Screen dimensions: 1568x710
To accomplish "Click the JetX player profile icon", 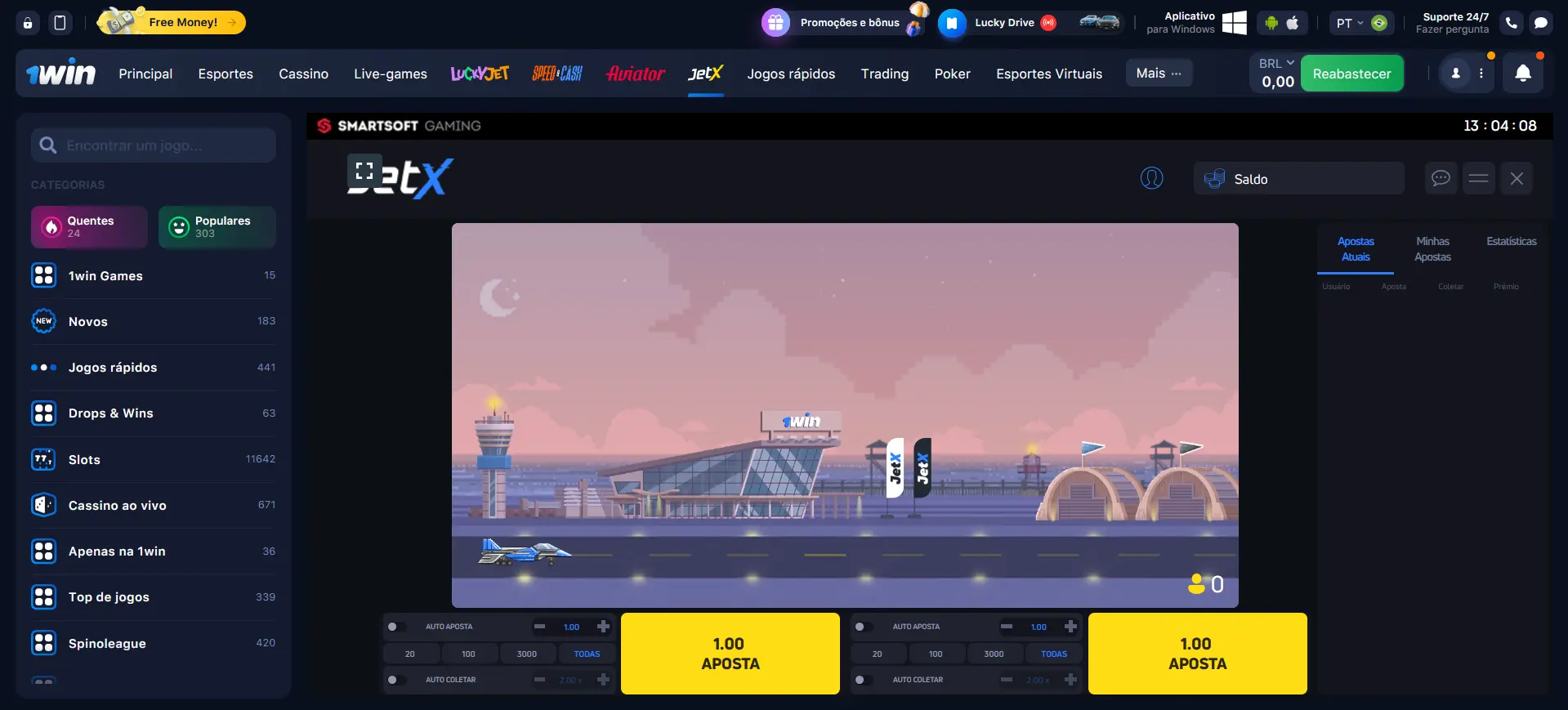I will 1151,178.
